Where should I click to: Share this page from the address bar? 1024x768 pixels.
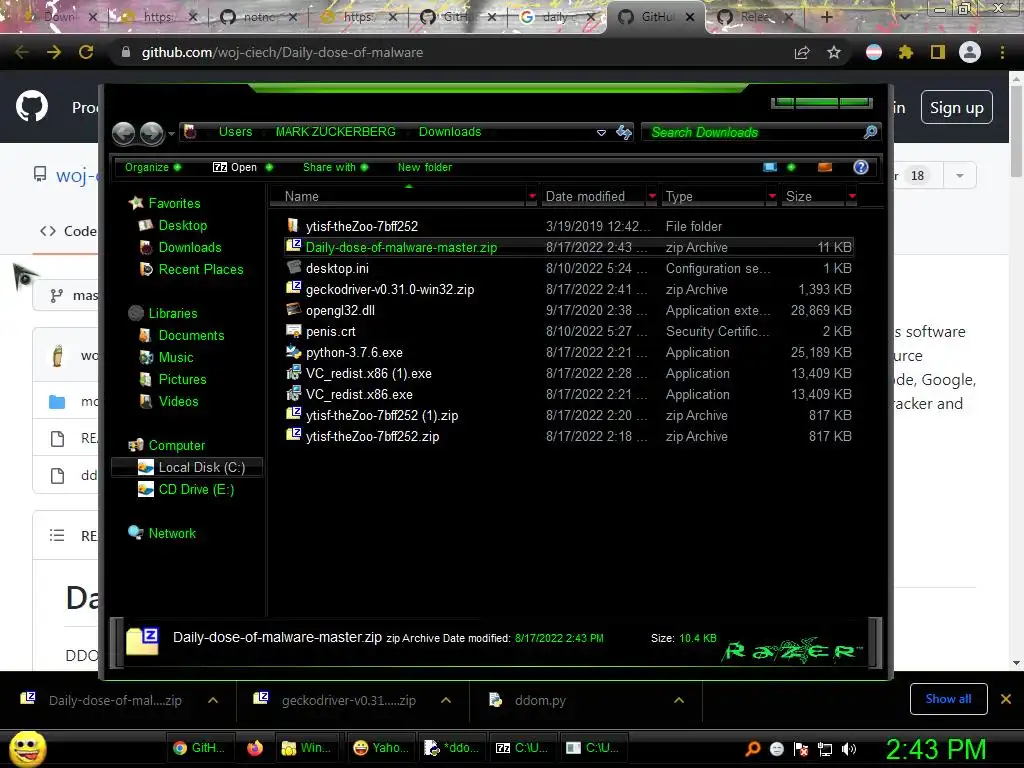(802, 52)
